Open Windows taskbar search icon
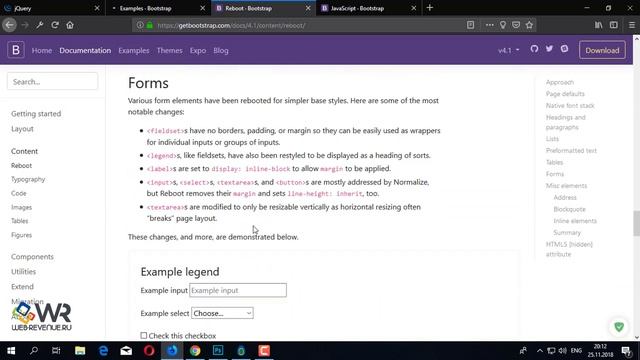The height and width of the screenshot is (360, 640). tap(34, 351)
